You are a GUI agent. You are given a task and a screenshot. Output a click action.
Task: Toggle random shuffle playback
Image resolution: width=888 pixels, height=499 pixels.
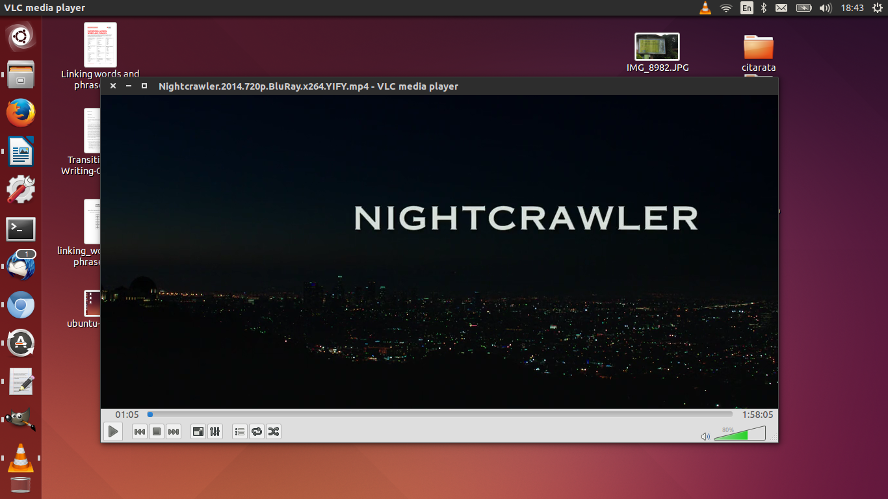coord(274,432)
